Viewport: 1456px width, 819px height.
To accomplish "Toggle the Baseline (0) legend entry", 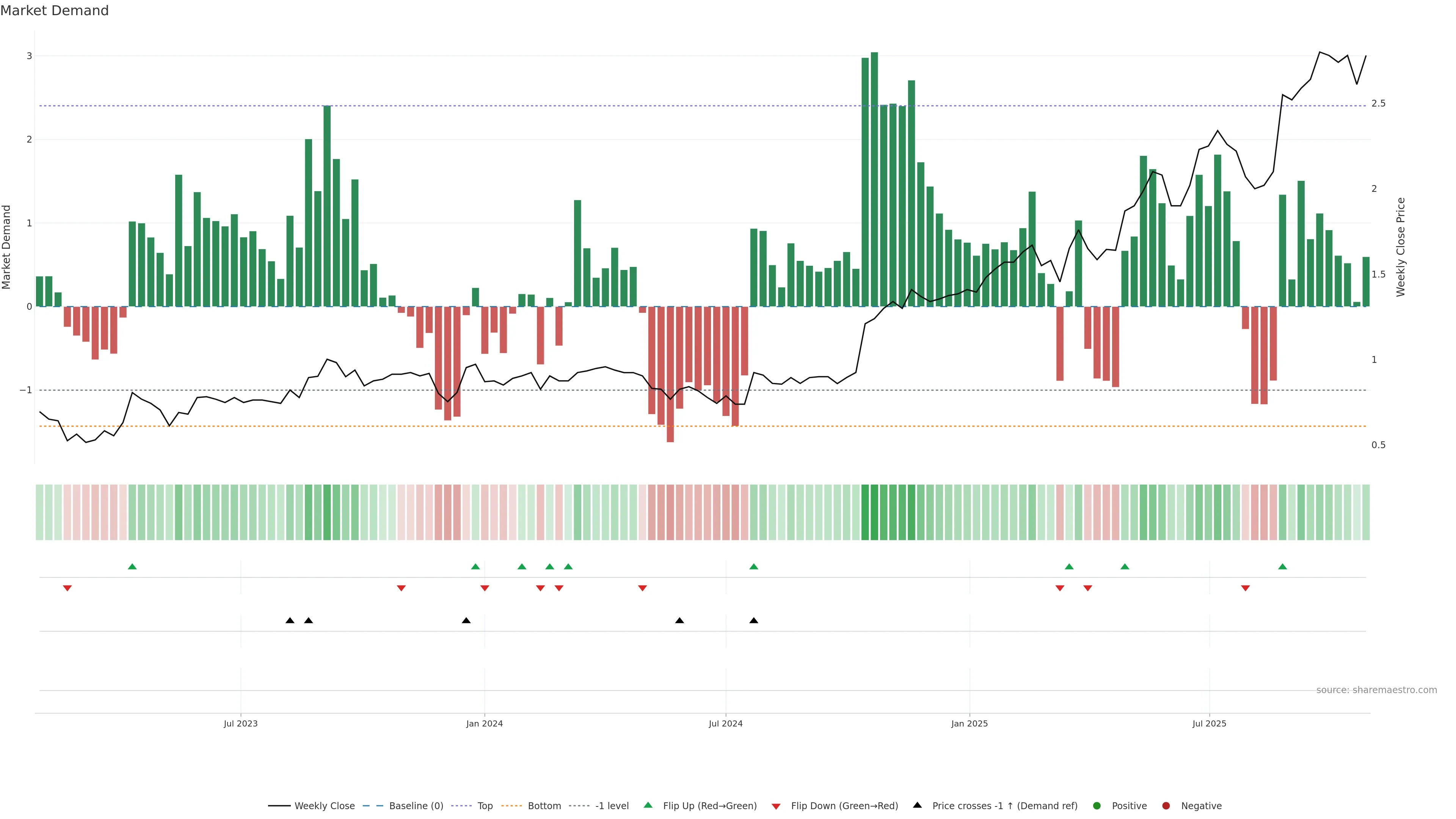I will 416,805.
